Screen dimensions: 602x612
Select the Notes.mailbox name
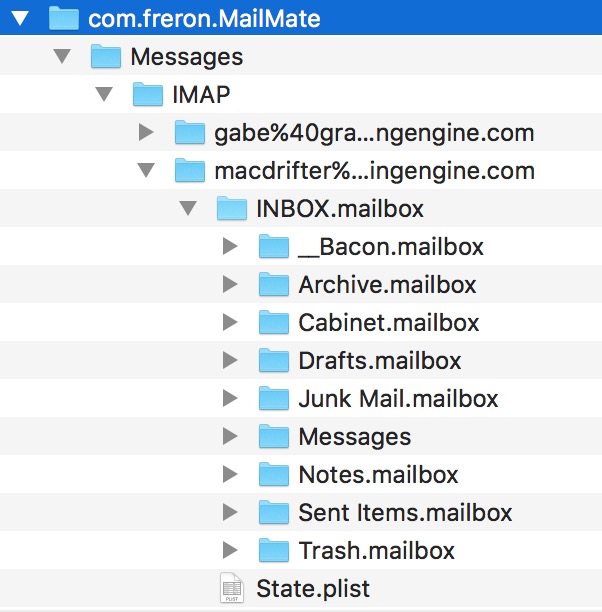point(378,474)
